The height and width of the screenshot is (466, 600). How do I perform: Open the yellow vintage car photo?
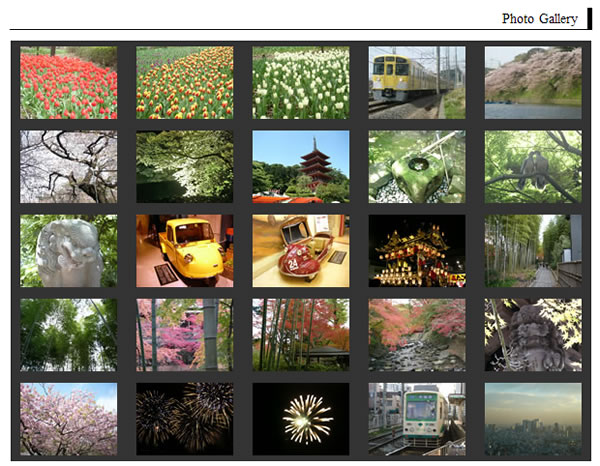click(184, 251)
